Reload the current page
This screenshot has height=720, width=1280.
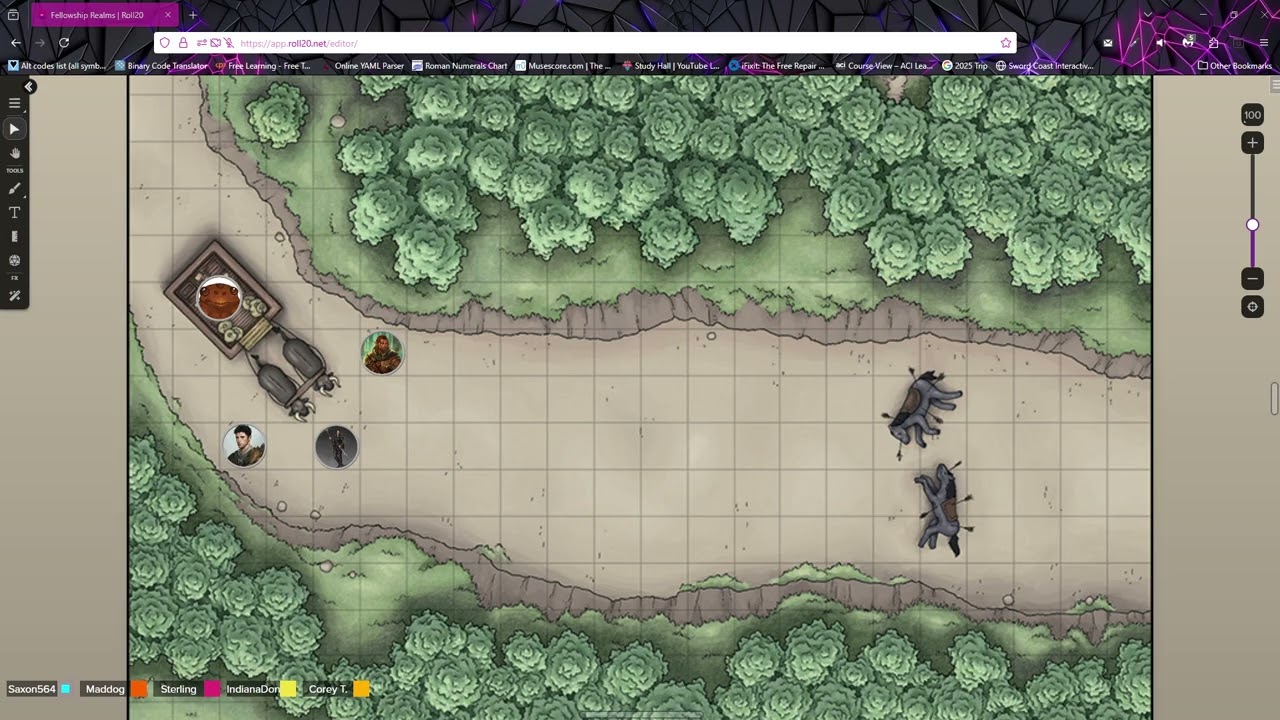click(64, 43)
